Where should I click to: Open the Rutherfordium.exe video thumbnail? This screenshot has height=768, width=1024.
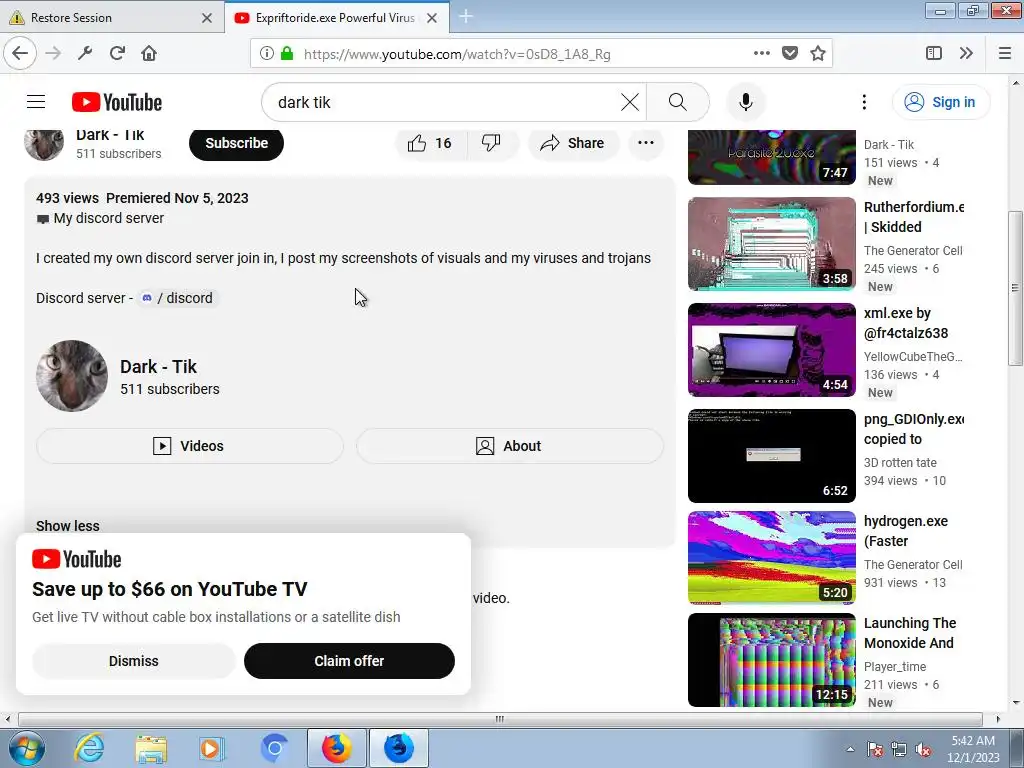pos(772,244)
